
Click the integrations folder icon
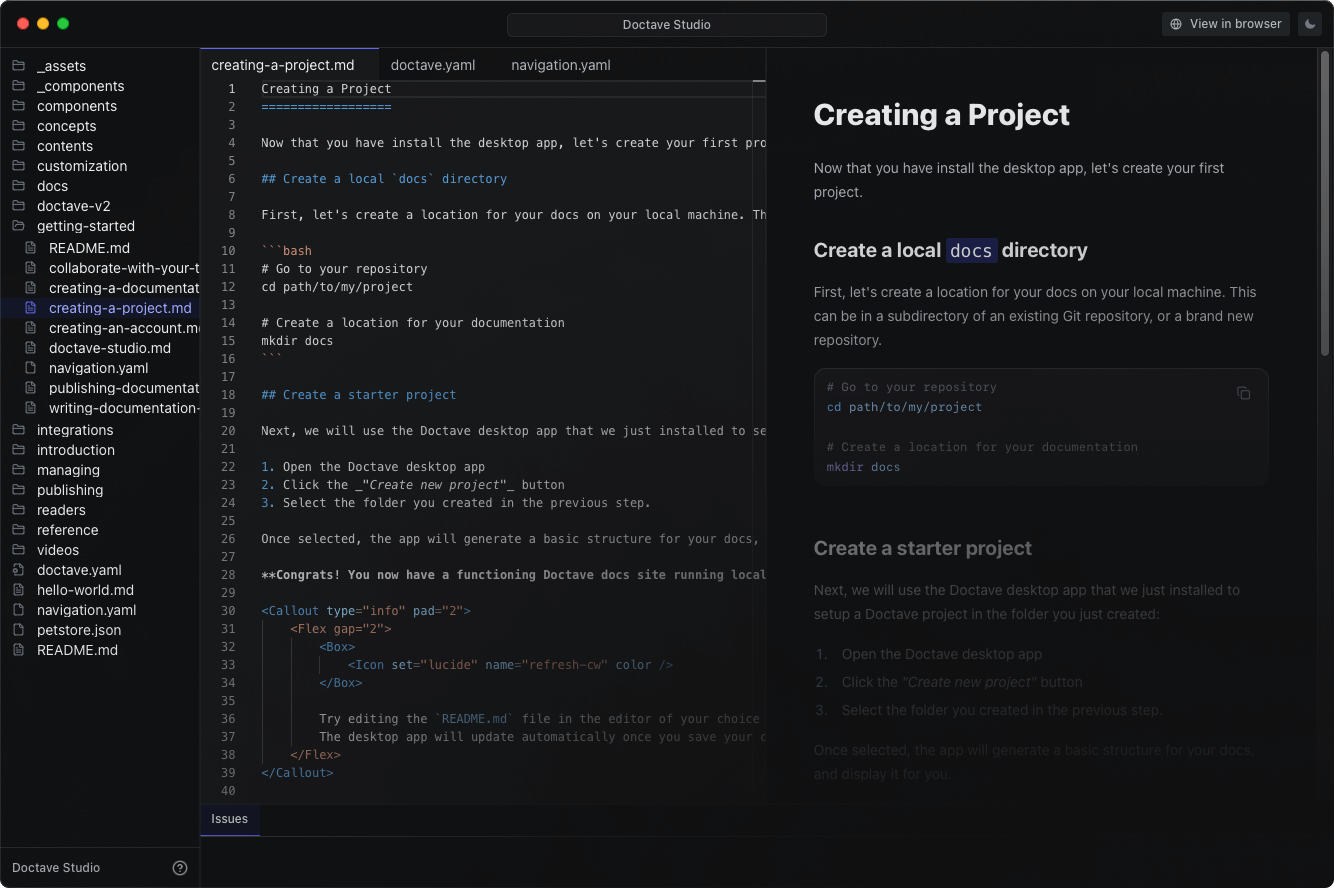pos(18,430)
